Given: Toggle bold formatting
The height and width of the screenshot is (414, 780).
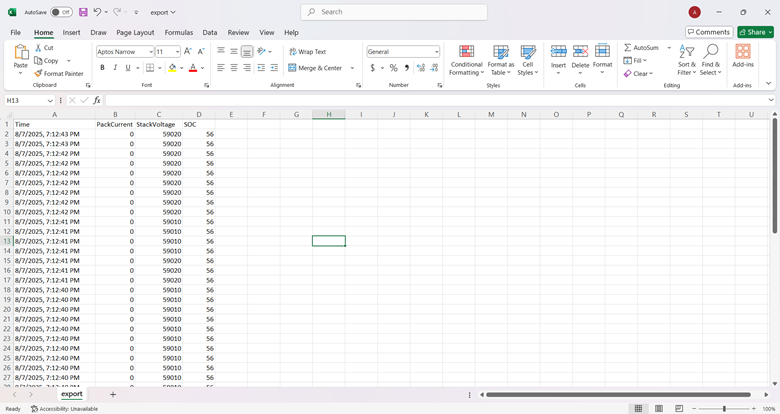Looking at the screenshot, I should [x=102, y=68].
